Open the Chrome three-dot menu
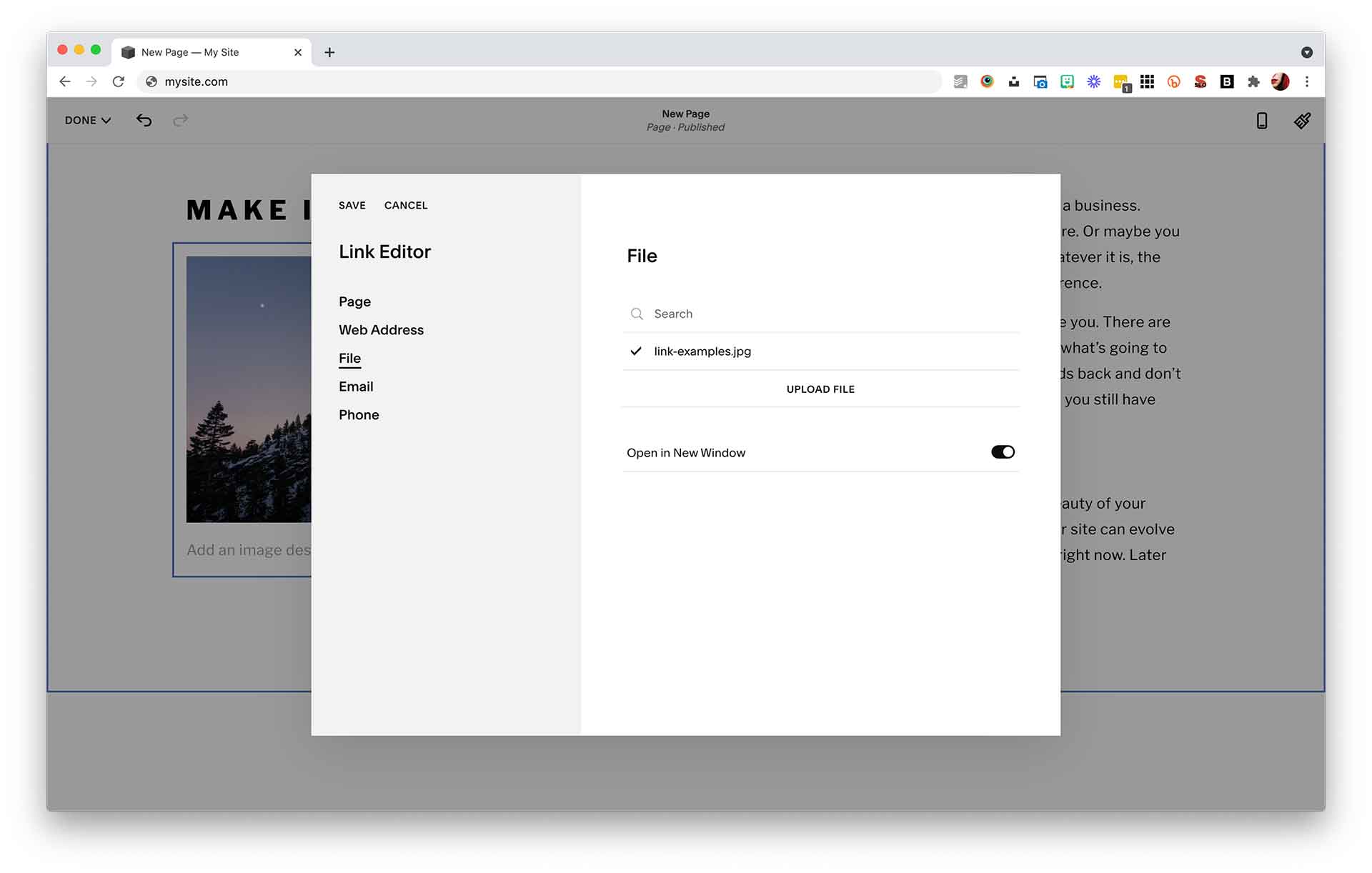Image resolution: width=1372 pixels, height=873 pixels. pos(1307,81)
